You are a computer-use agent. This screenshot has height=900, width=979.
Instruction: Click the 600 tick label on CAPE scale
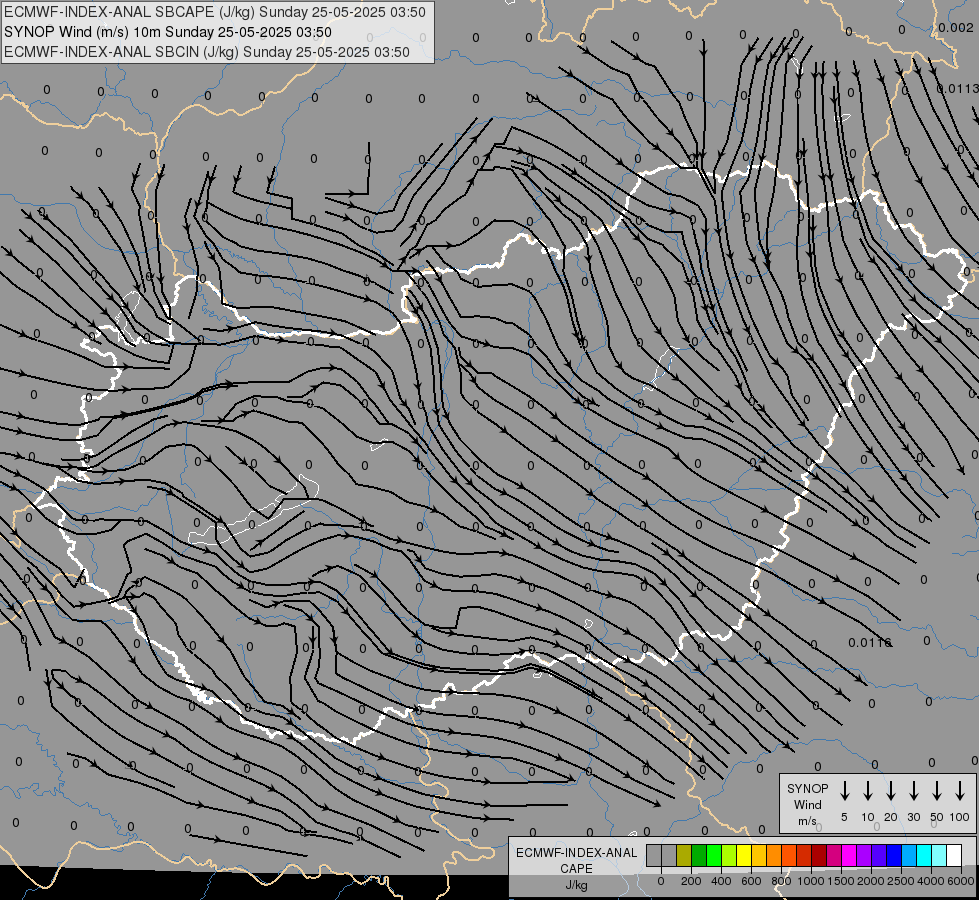click(x=751, y=881)
